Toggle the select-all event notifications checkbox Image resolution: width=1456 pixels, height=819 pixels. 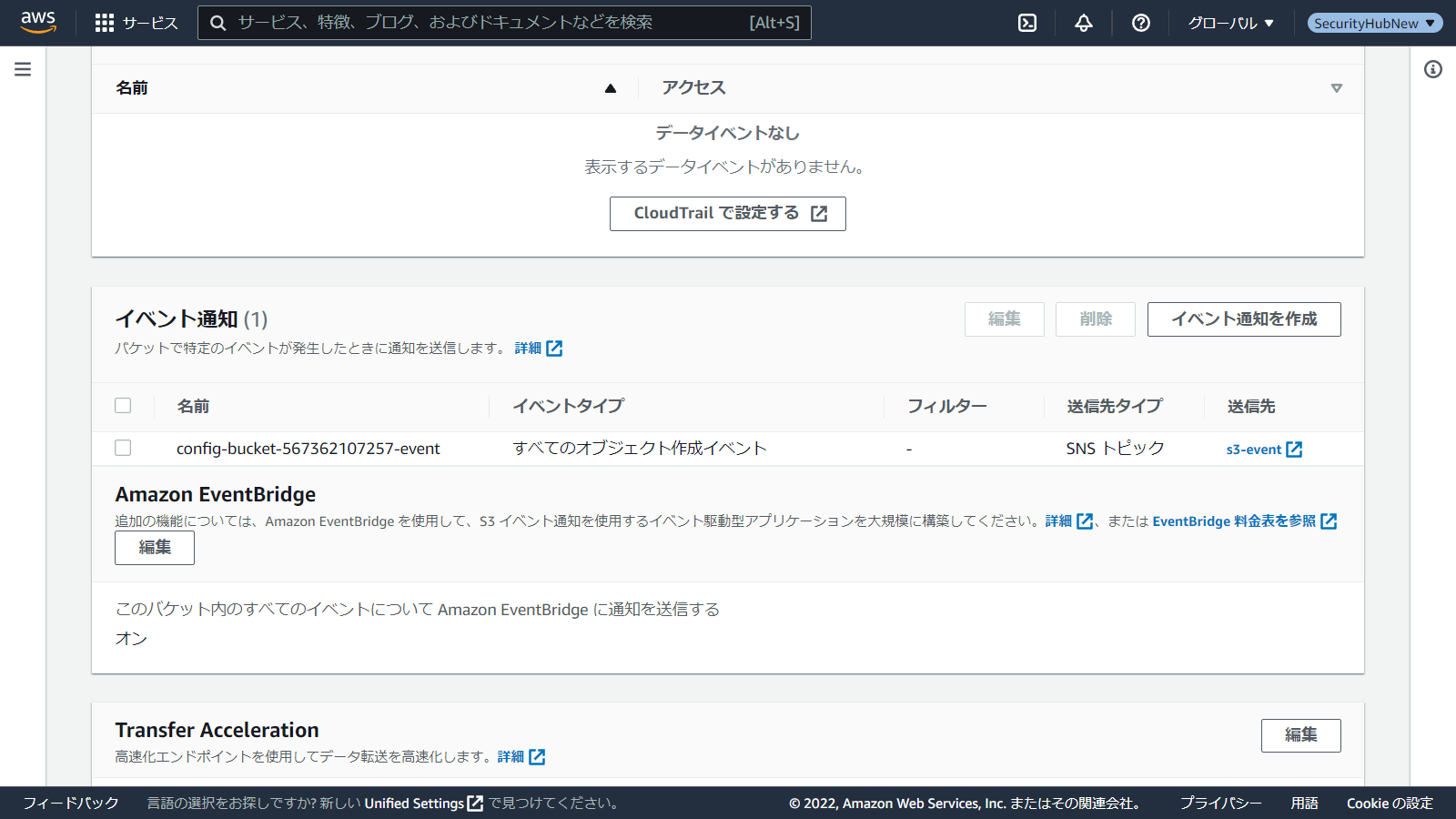[x=123, y=406]
